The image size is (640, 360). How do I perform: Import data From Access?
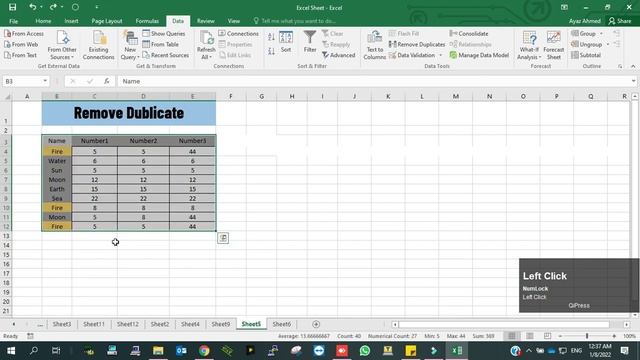click(24, 33)
